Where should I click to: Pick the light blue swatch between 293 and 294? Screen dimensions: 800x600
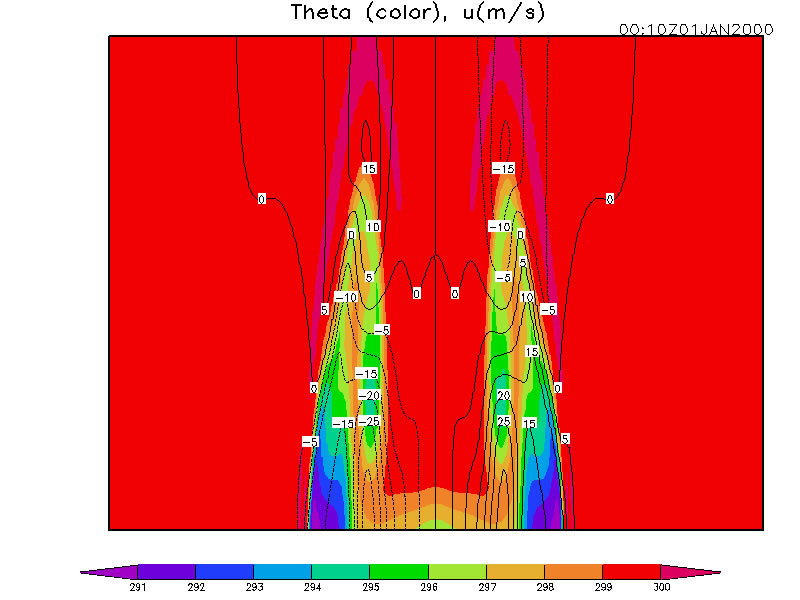[283, 571]
